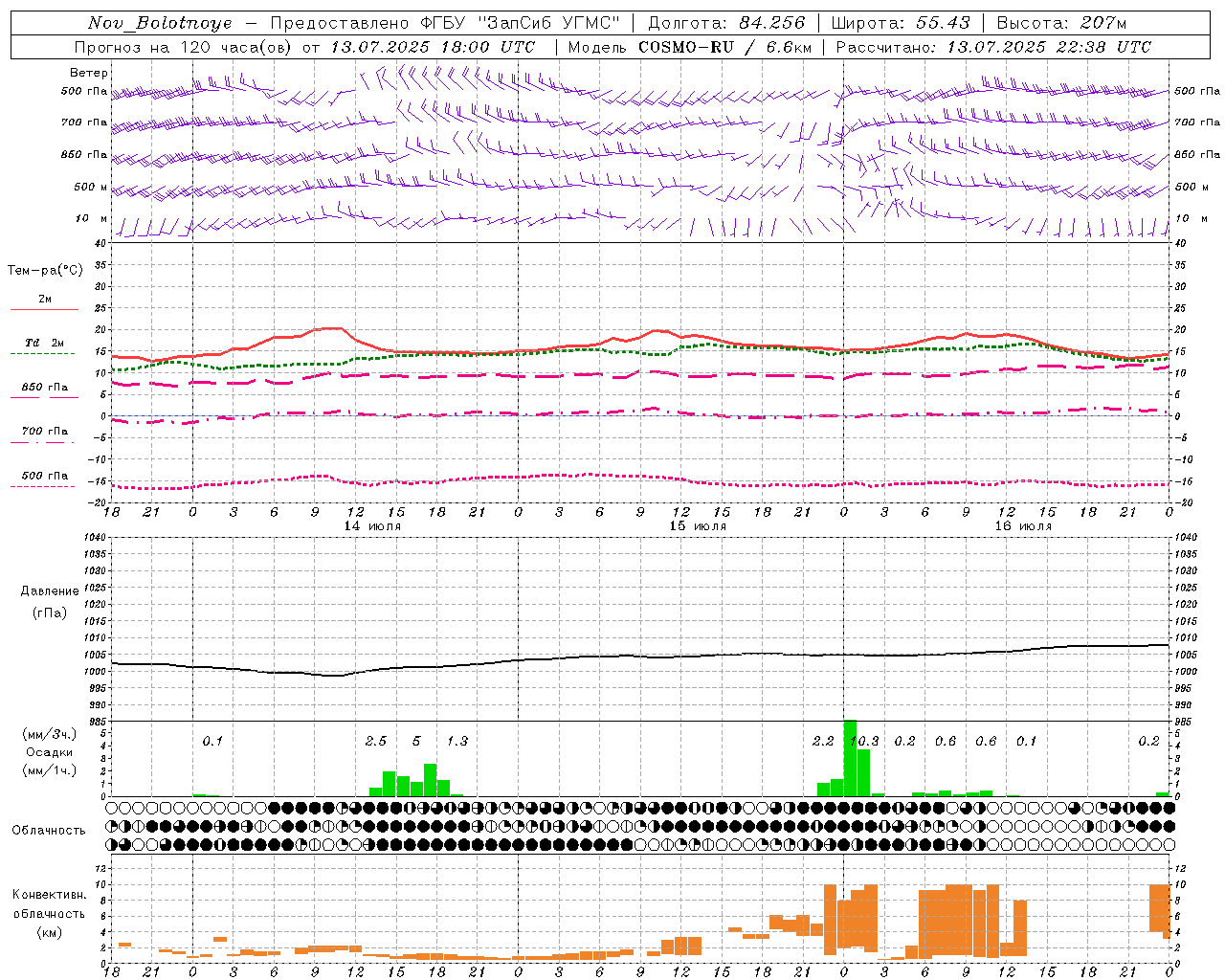Click the model label 'COSMO-RU / 6.6км'
This screenshot has width=1225, height=980.
click(724, 47)
